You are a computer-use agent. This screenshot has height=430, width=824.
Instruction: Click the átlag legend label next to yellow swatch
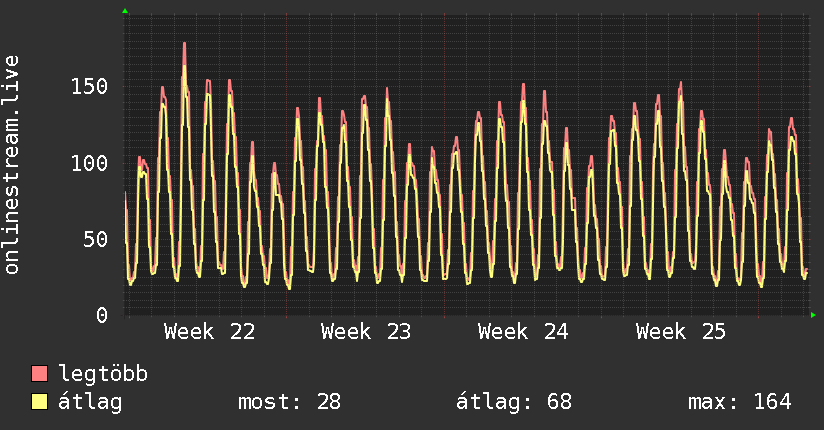[x=90, y=402]
